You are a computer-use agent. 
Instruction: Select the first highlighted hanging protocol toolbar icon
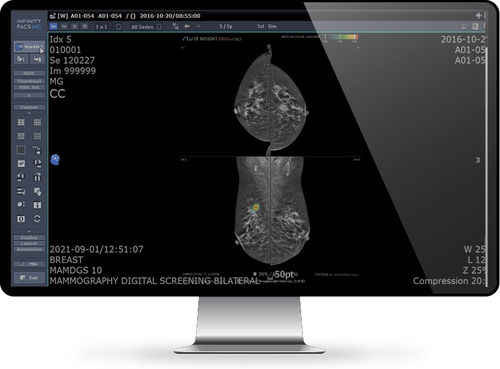[x=53, y=26]
